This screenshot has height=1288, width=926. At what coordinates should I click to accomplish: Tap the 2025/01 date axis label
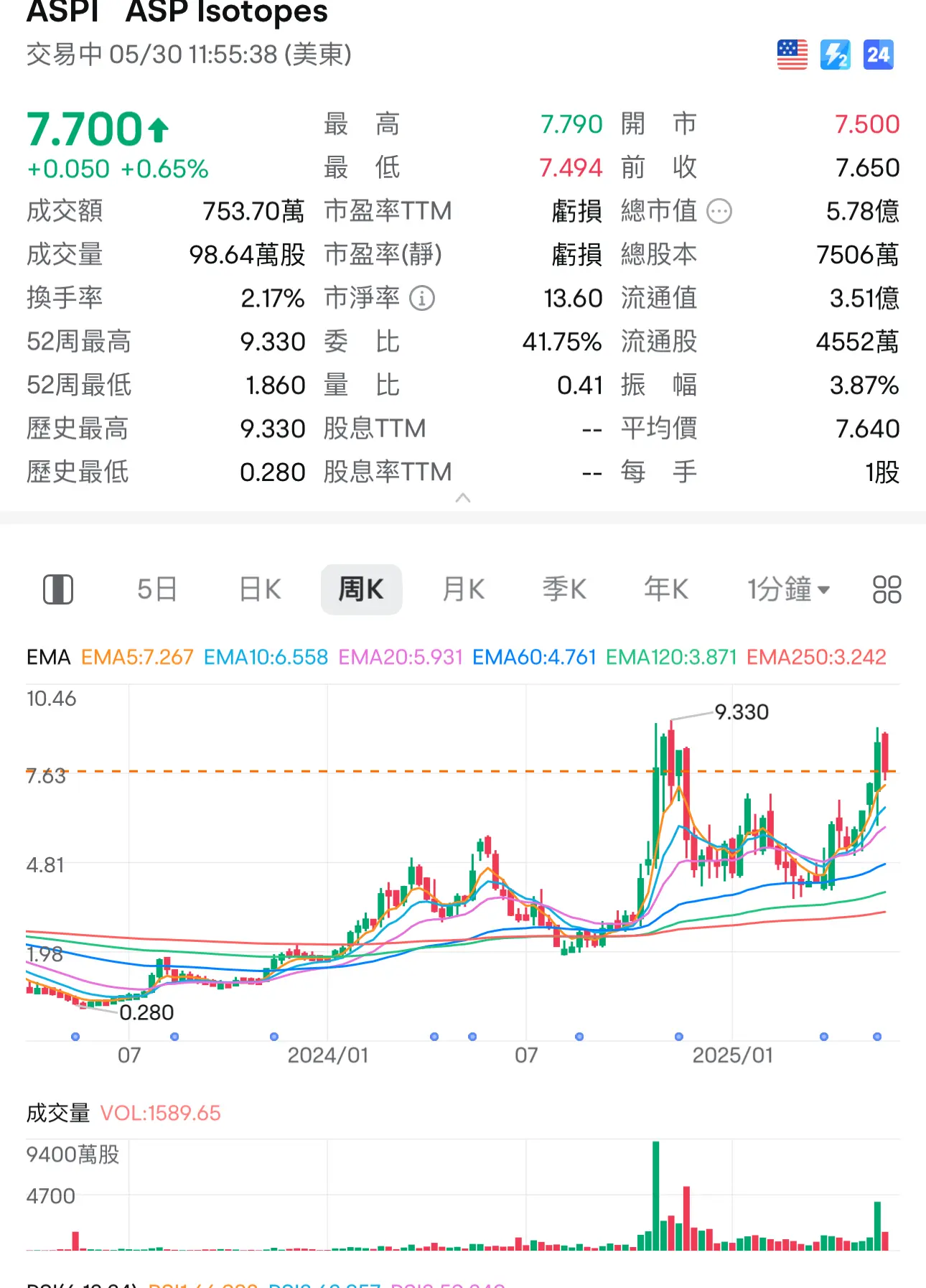click(733, 1055)
